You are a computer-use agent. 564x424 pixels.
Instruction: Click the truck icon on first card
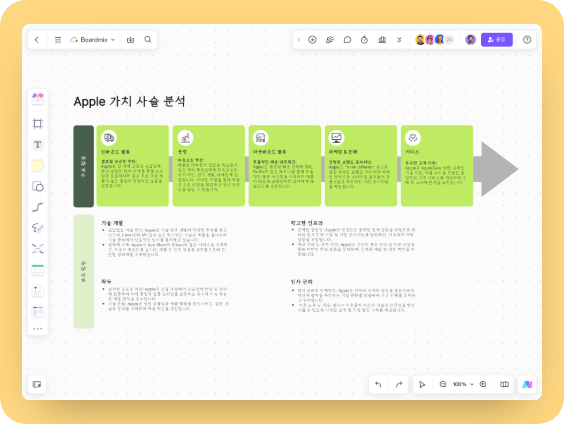[109, 137]
